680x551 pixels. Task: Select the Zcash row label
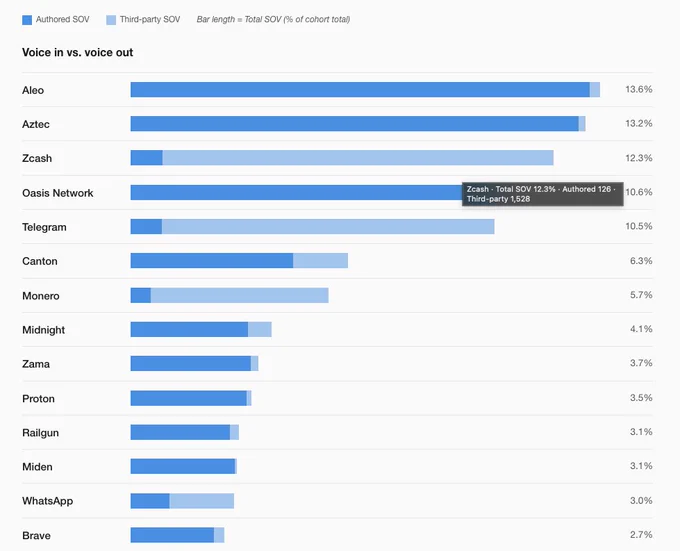tap(37, 158)
